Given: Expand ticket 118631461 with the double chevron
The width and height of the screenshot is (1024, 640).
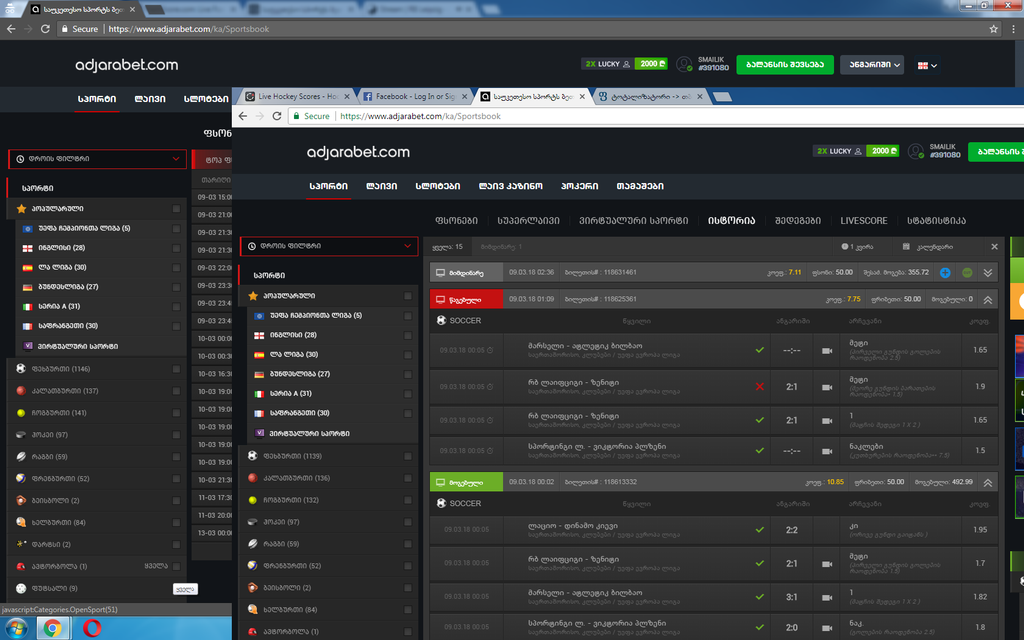Looking at the screenshot, I should 987,272.
